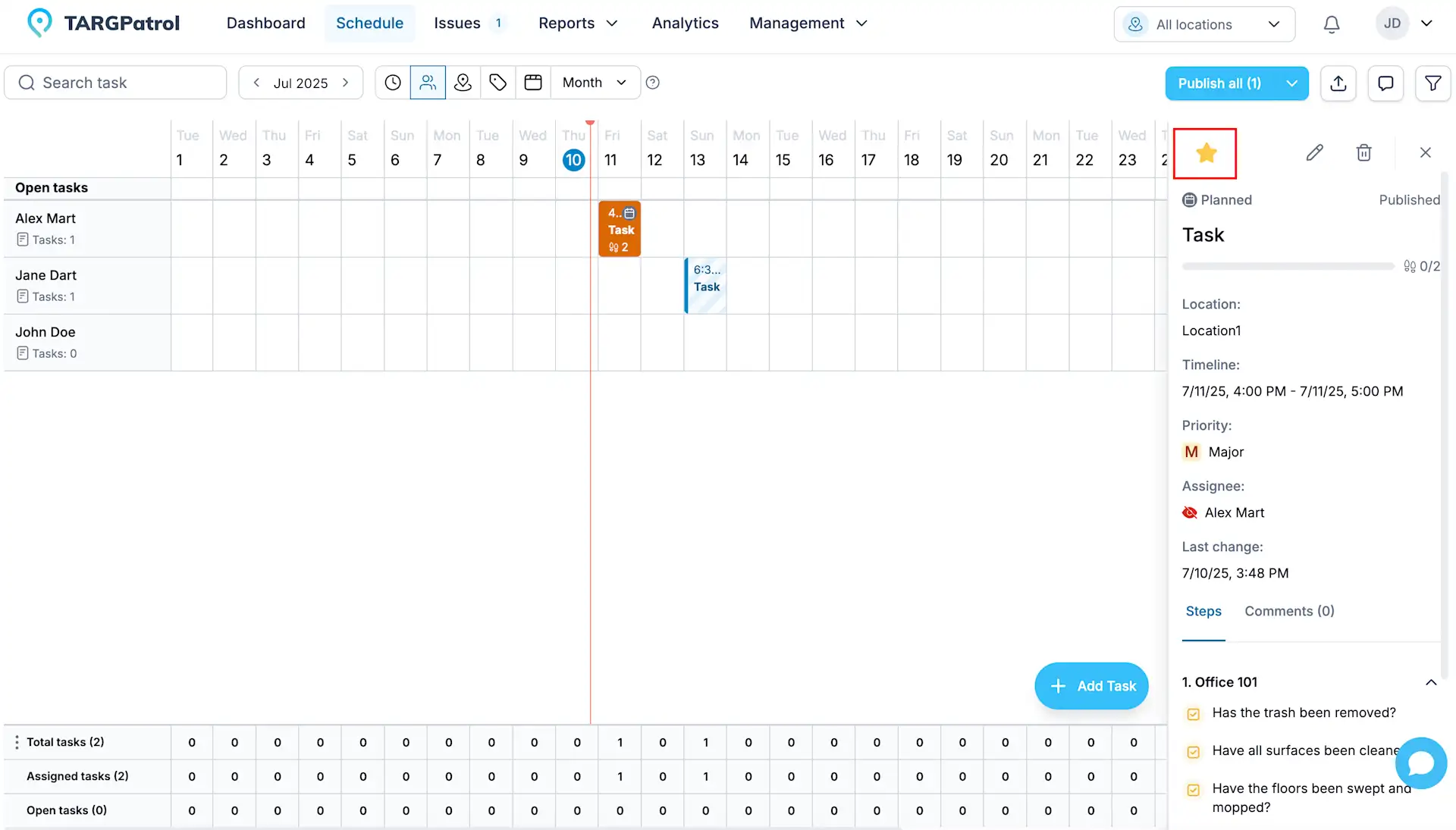Select the tag view icon in toolbar
The image size is (1456, 830).
tap(497, 83)
